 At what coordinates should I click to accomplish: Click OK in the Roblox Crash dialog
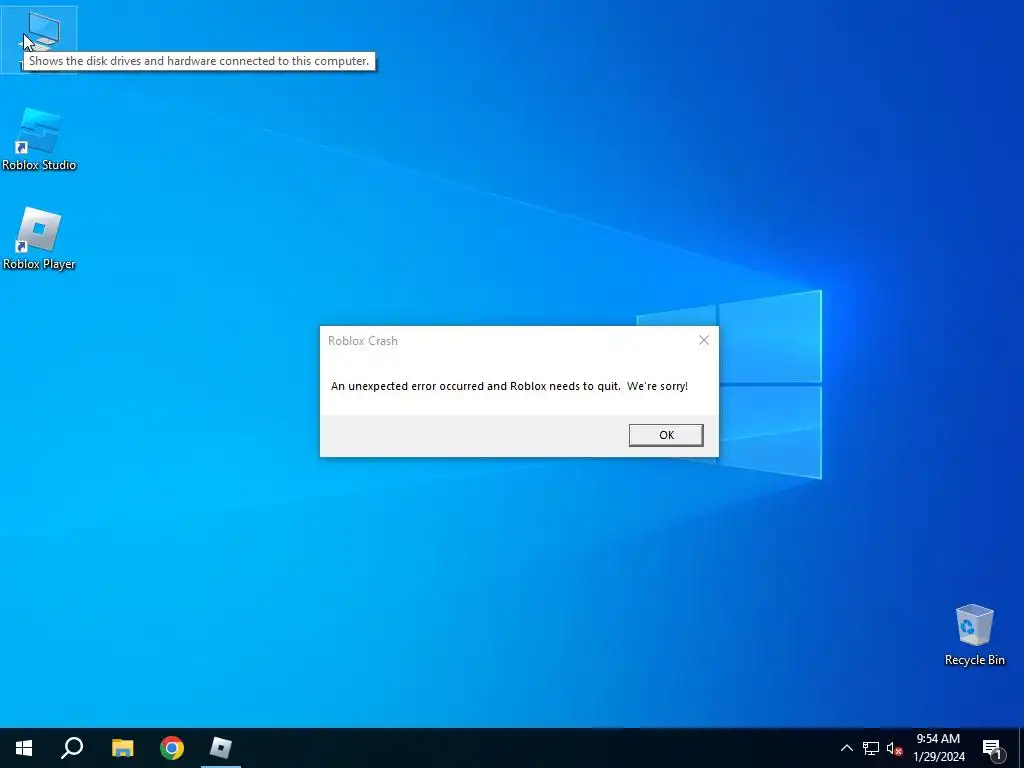(665, 435)
